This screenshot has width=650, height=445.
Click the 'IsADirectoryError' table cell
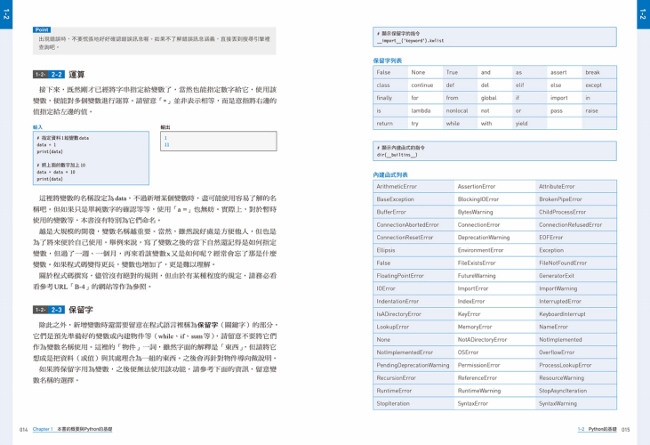point(413,314)
